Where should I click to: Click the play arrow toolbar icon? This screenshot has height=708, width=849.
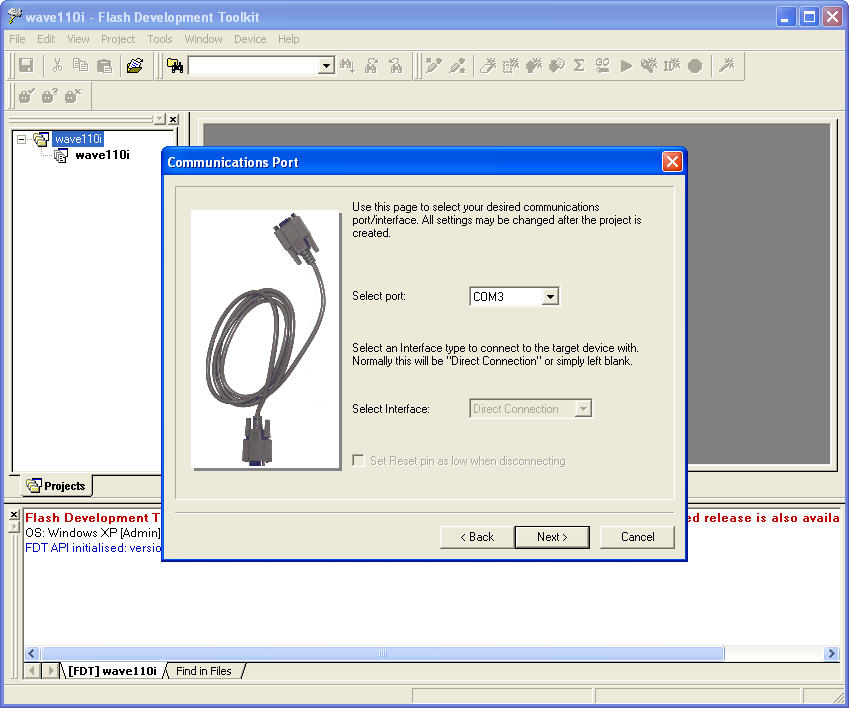click(626, 65)
